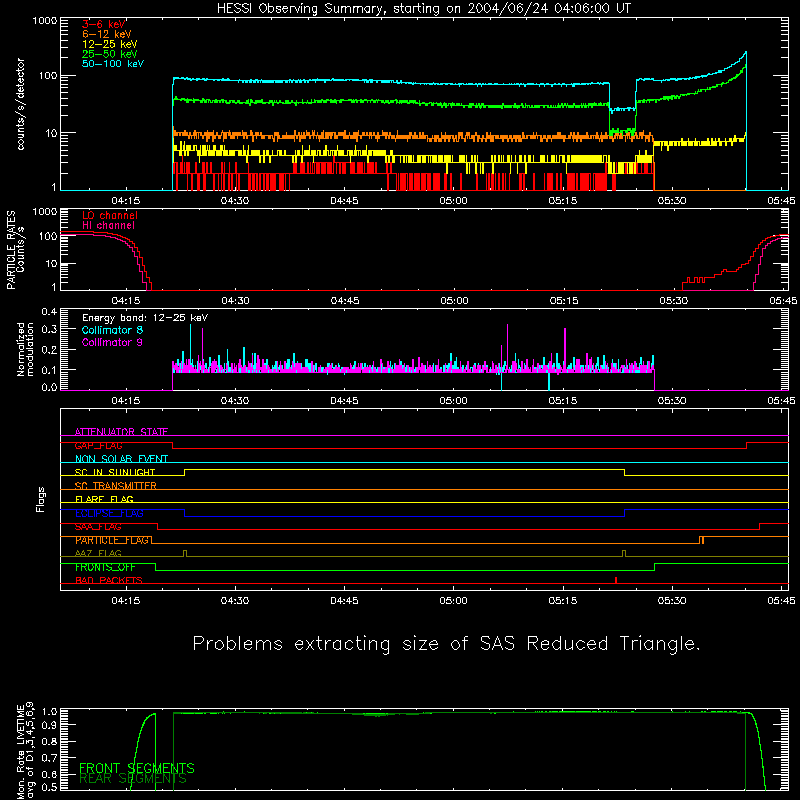Select the LO channel legend label
This screenshot has width=800, height=800.
[110, 215]
